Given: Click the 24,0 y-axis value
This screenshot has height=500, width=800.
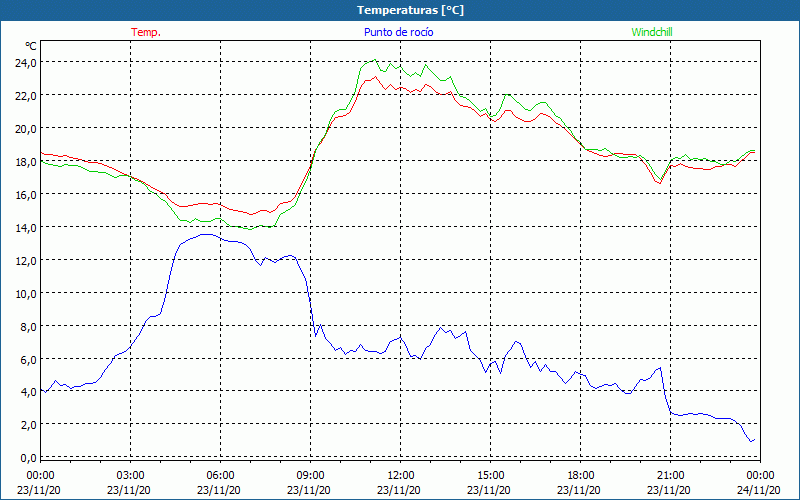Looking at the screenshot, I should click(x=26, y=63).
